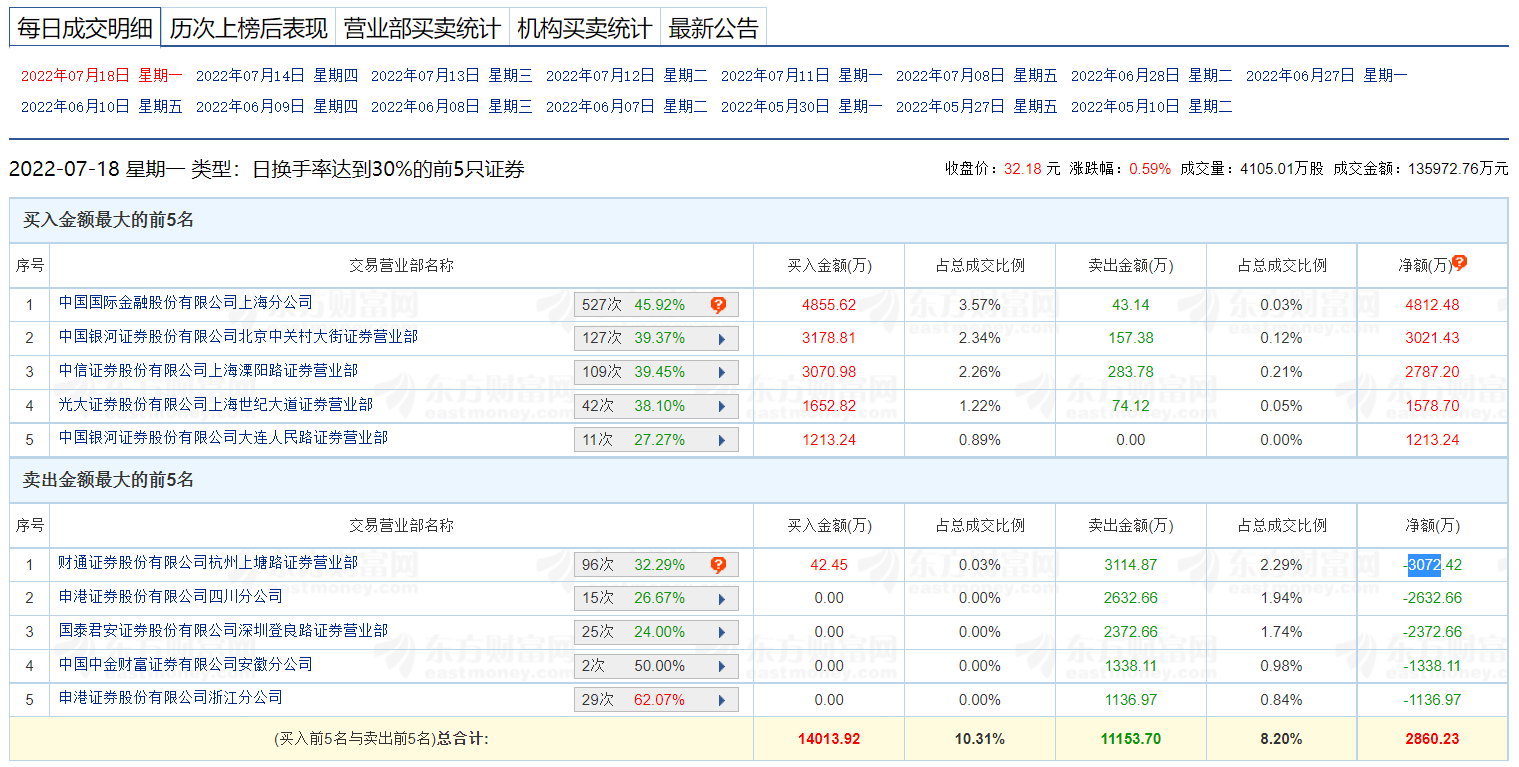1519x767 pixels.
Task: Choose the date 2022年05月10日 星期二
Action: pos(1151,106)
